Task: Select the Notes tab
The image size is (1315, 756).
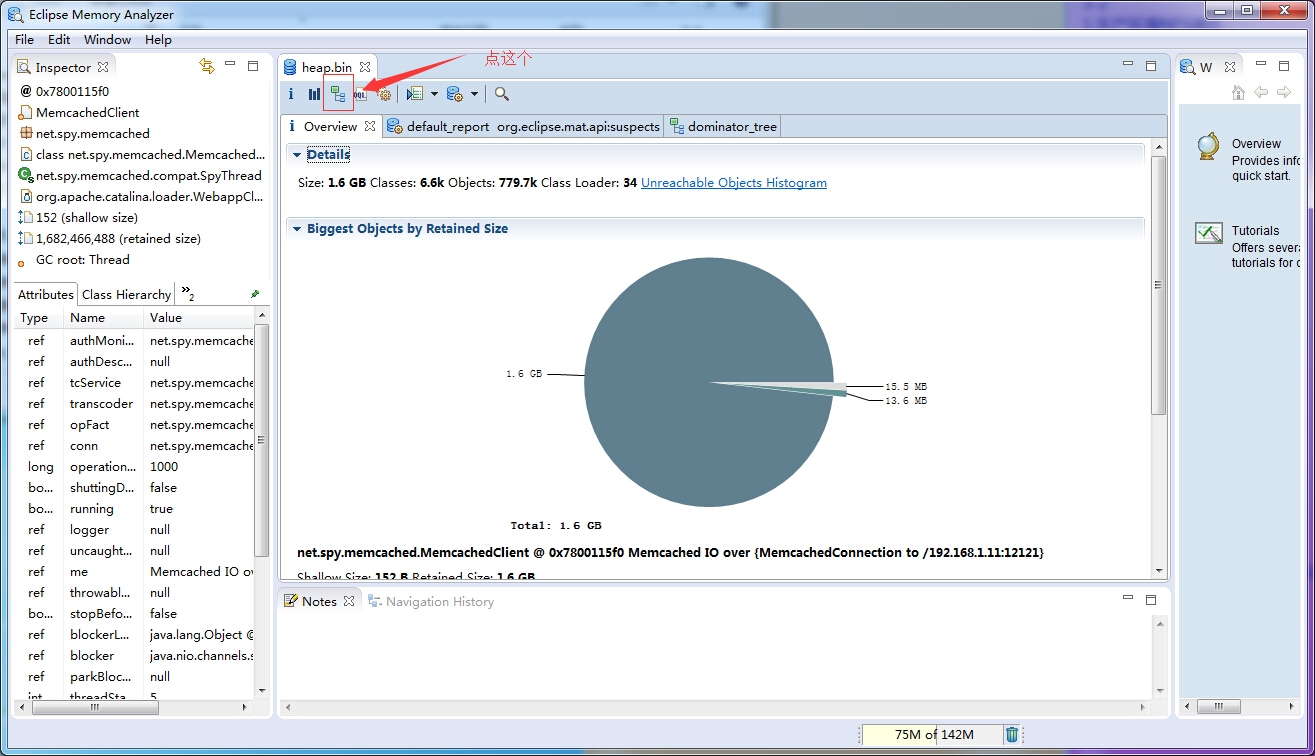Action: click(319, 602)
